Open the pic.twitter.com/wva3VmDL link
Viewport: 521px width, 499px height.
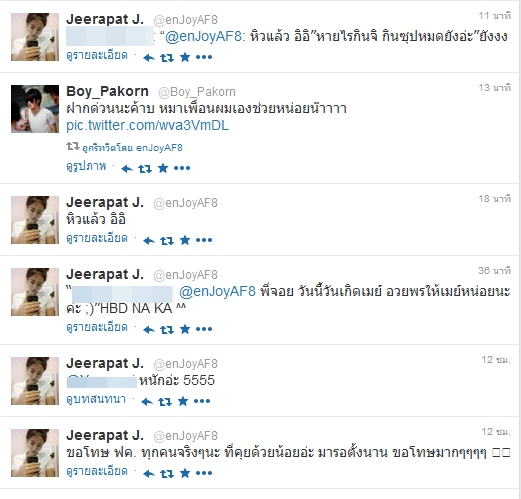pos(148,126)
